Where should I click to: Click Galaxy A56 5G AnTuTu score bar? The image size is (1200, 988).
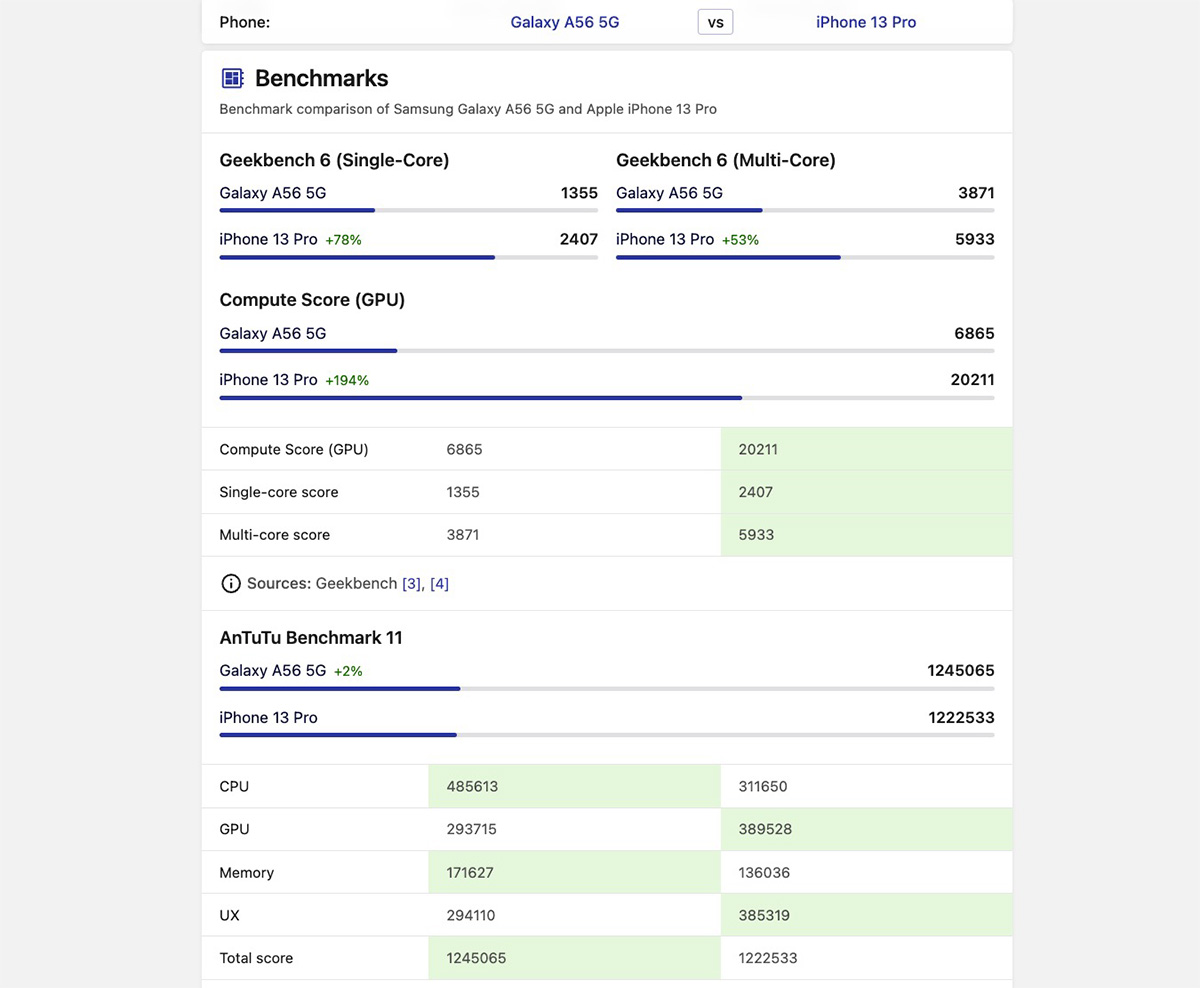(x=339, y=688)
